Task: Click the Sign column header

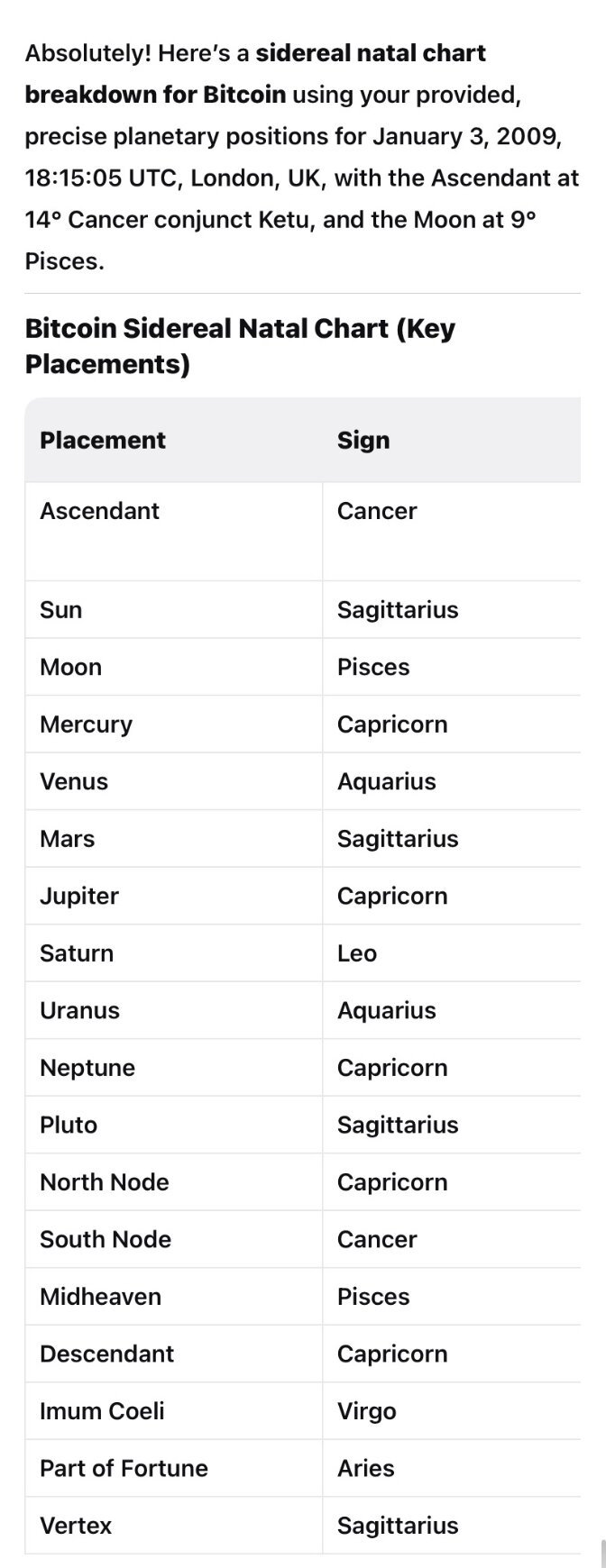Action: tap(363, 440)
